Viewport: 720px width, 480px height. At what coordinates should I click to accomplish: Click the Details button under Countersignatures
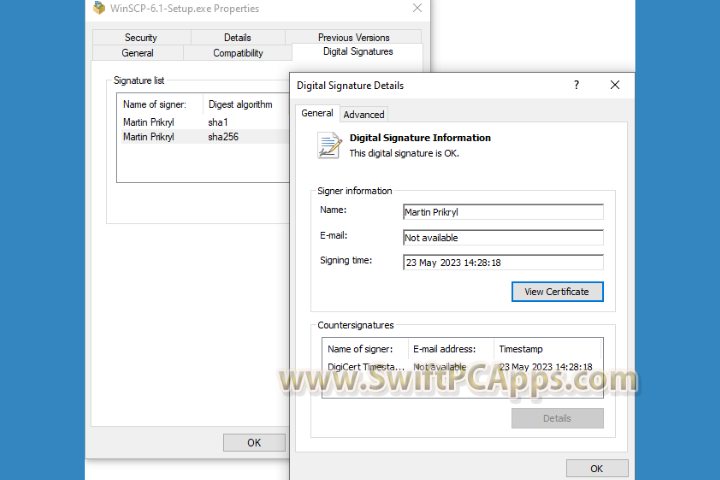point(557,418)
